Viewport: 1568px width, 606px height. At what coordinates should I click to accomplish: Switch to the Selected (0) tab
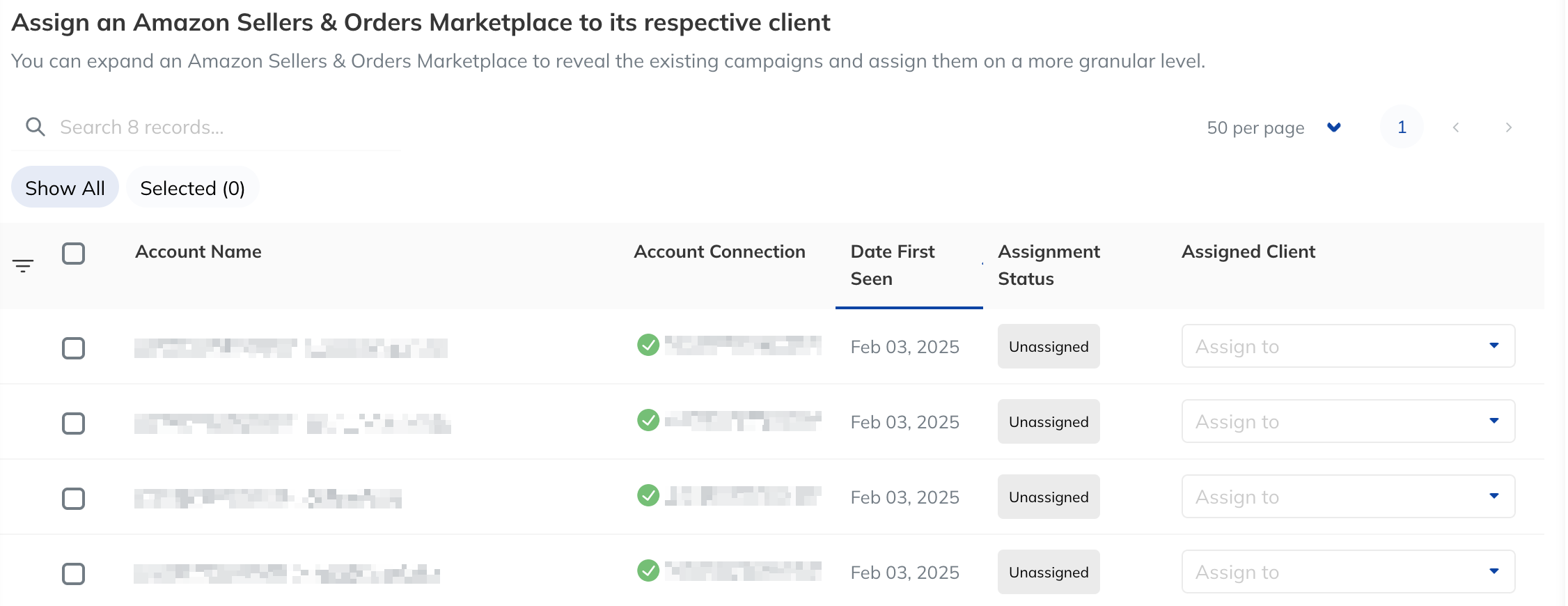click(x=192, y=187)
